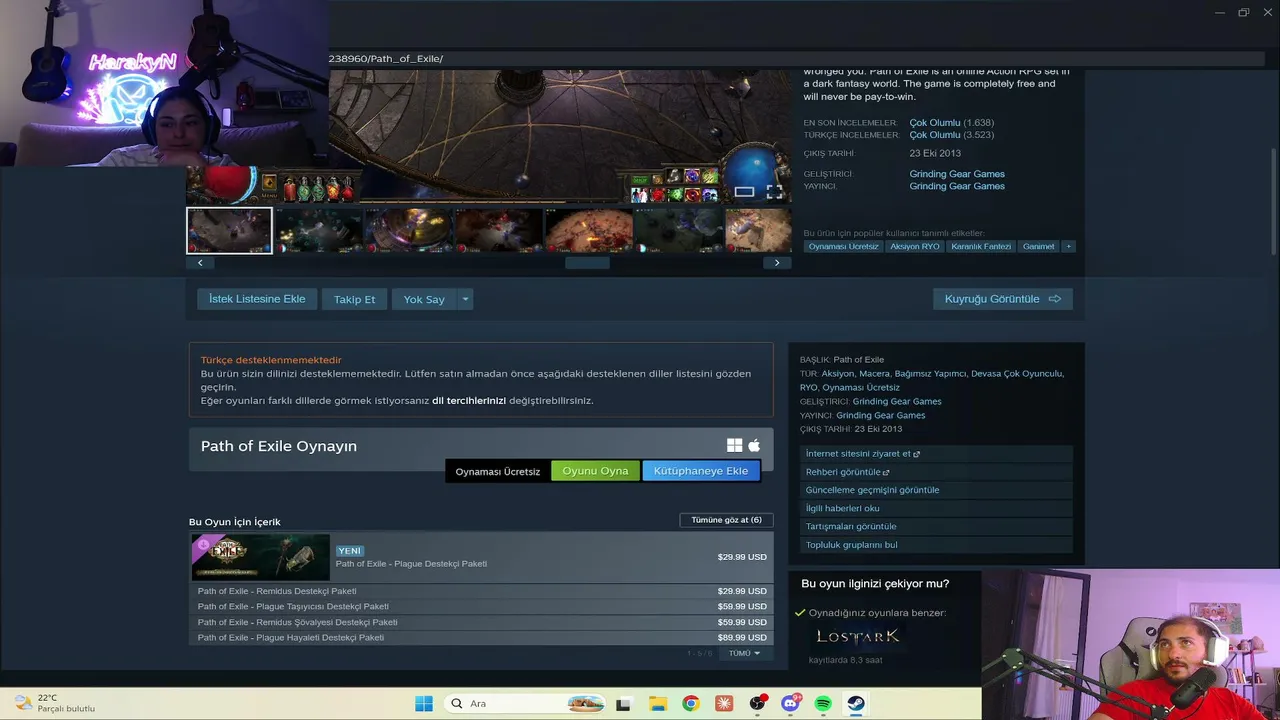This screenshot has width=1280, height=720.
Task: Open the Oynaması Ücretsiz tag
Action: [843, 246]
